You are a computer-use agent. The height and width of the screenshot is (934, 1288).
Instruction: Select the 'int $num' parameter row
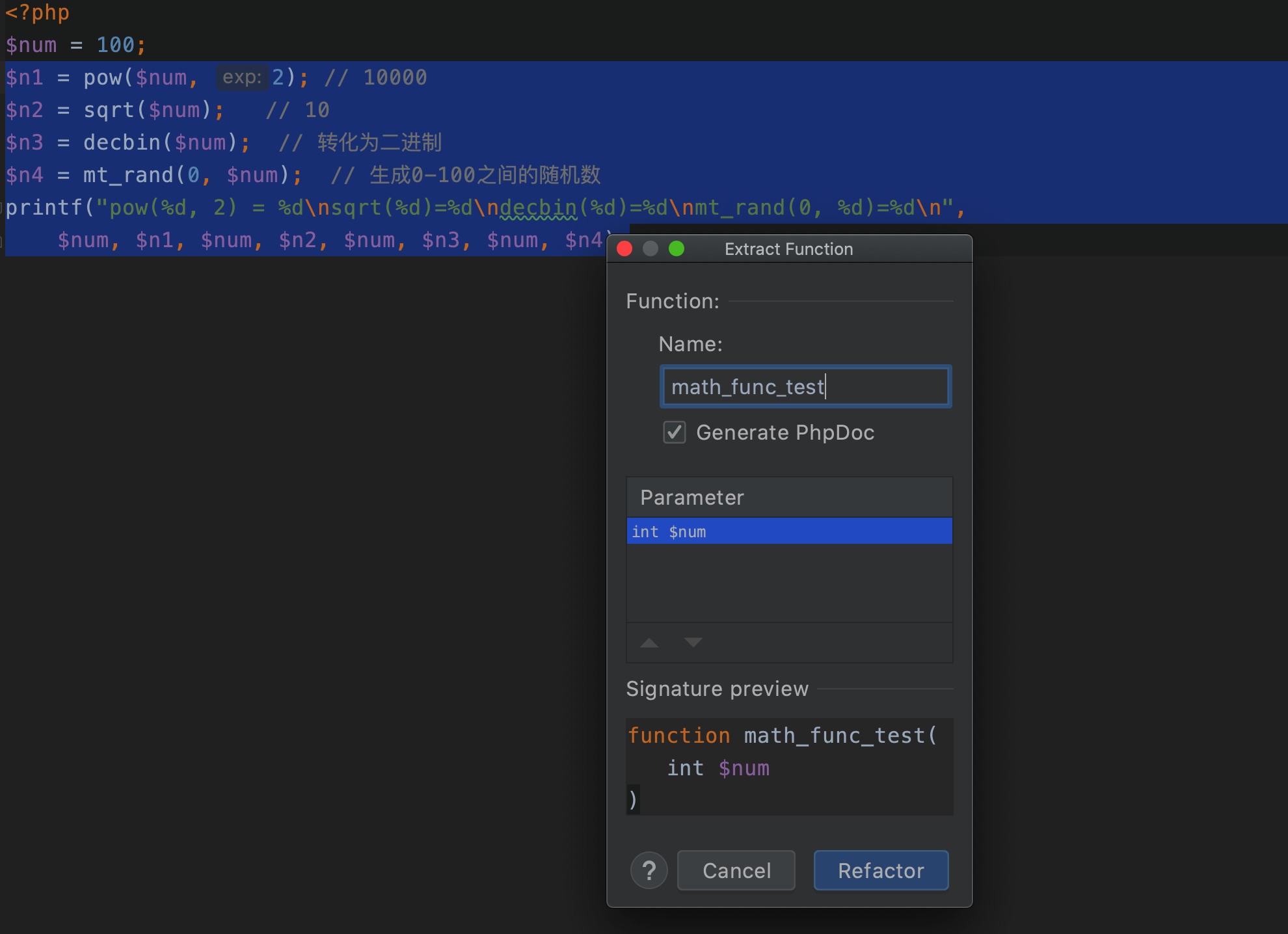pos(789,531)
